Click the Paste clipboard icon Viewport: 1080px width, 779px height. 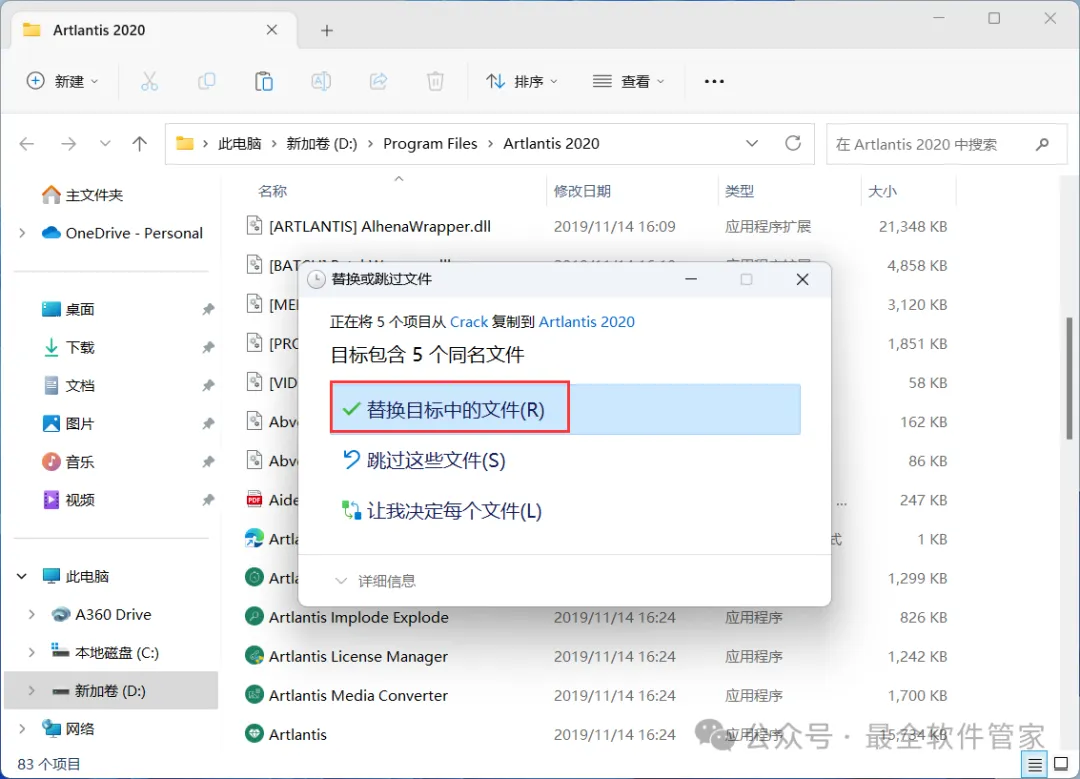pos(264,81)
